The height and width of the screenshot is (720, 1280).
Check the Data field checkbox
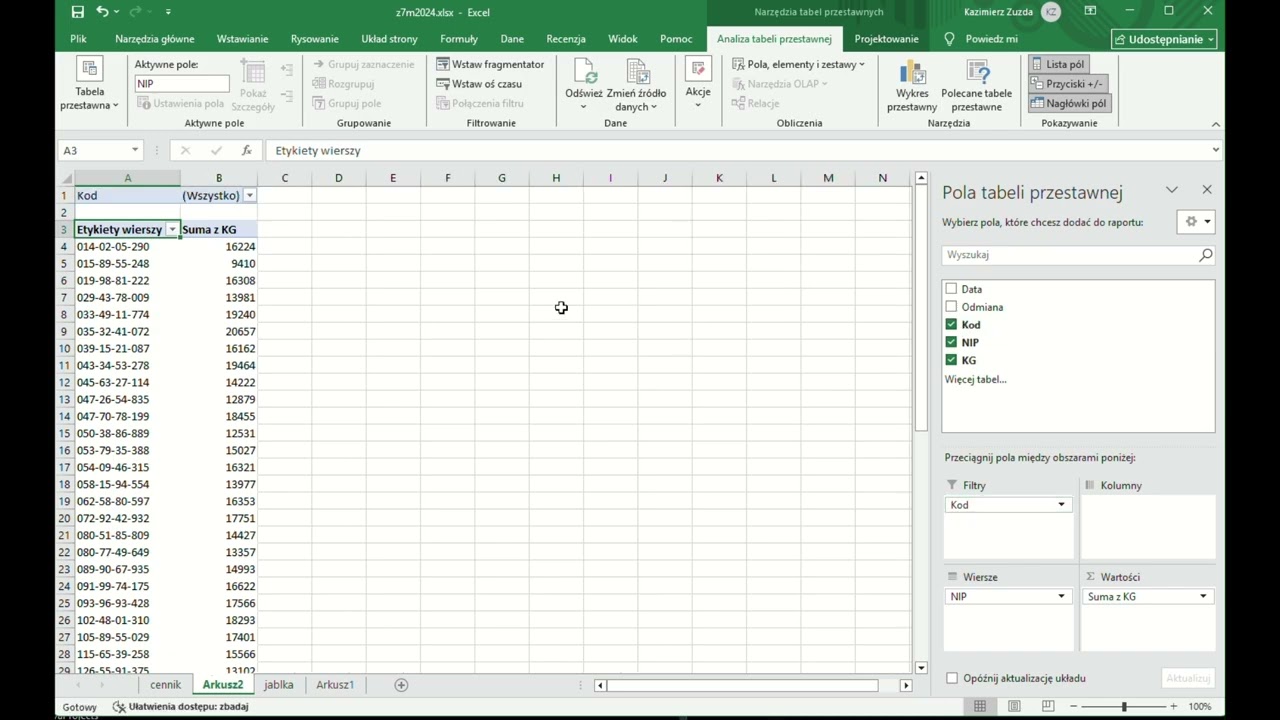point(951,289)
